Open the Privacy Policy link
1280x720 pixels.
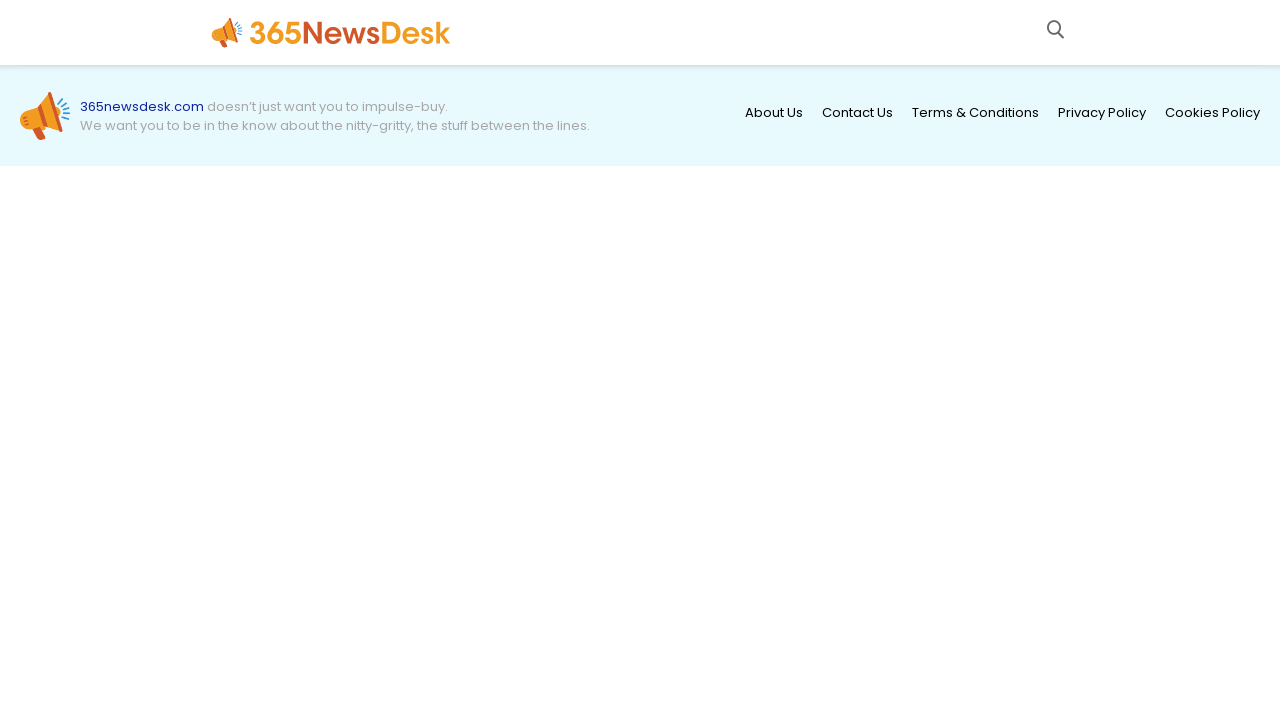(x=1101, y=112)
